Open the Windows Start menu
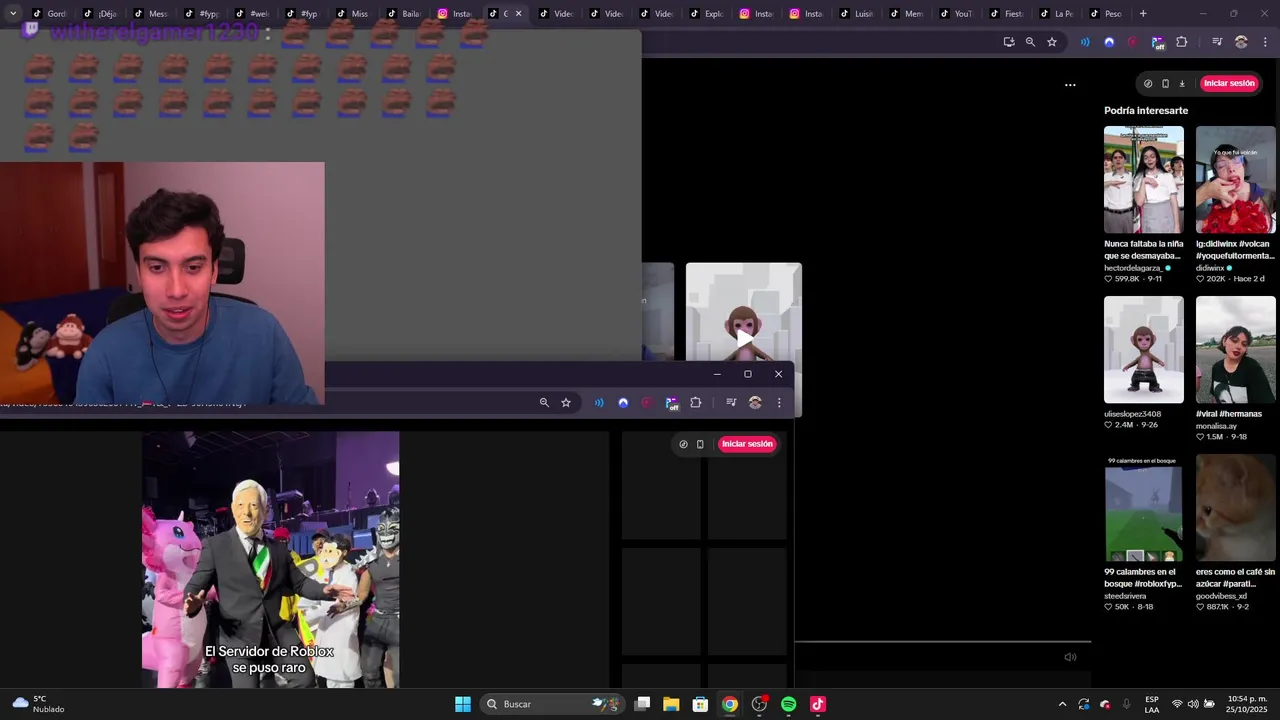Image resolution: width=1280 pixels, height=720 pixels. [463, 704]
